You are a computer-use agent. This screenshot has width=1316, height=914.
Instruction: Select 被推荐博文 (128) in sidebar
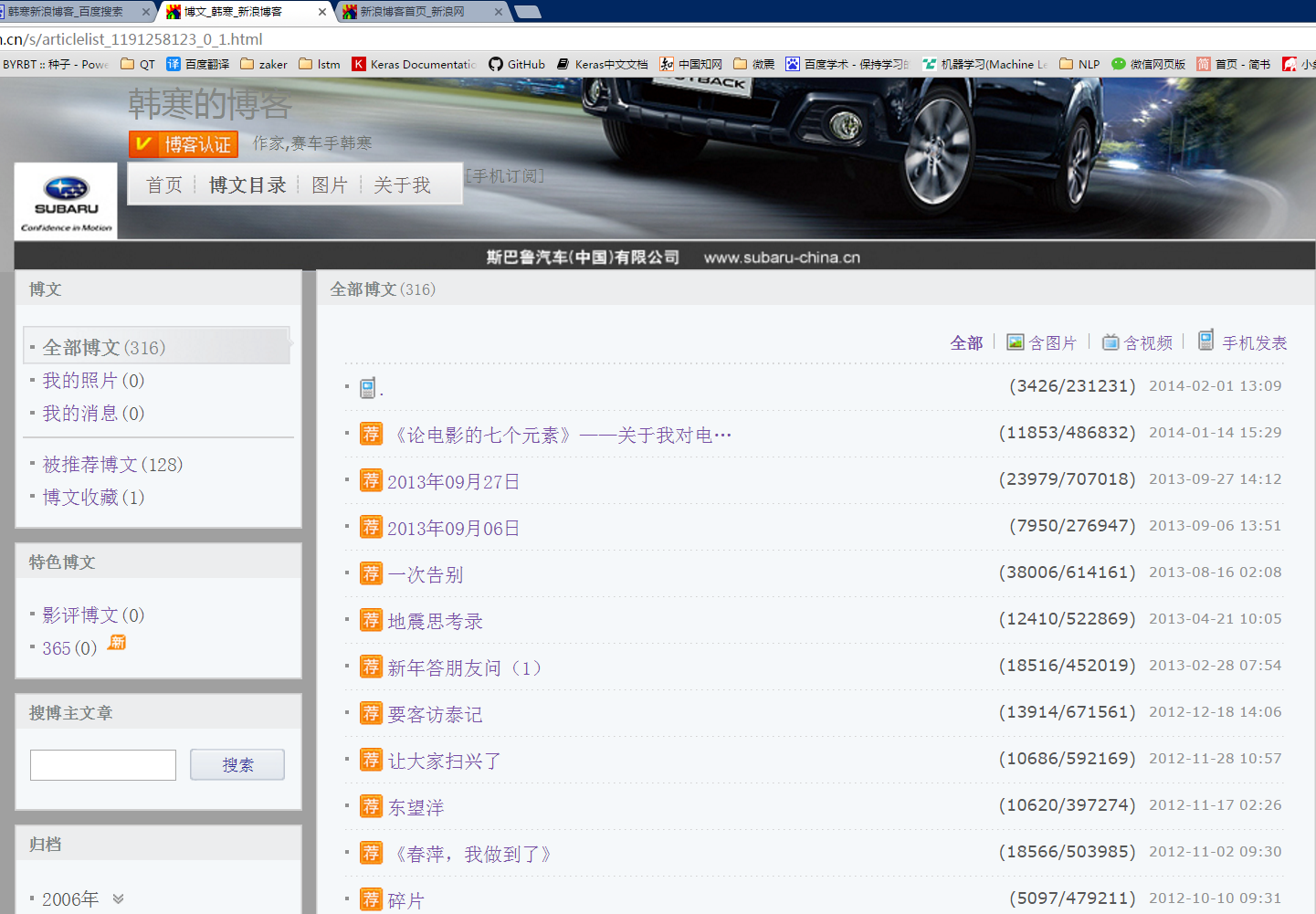(112, 465)
